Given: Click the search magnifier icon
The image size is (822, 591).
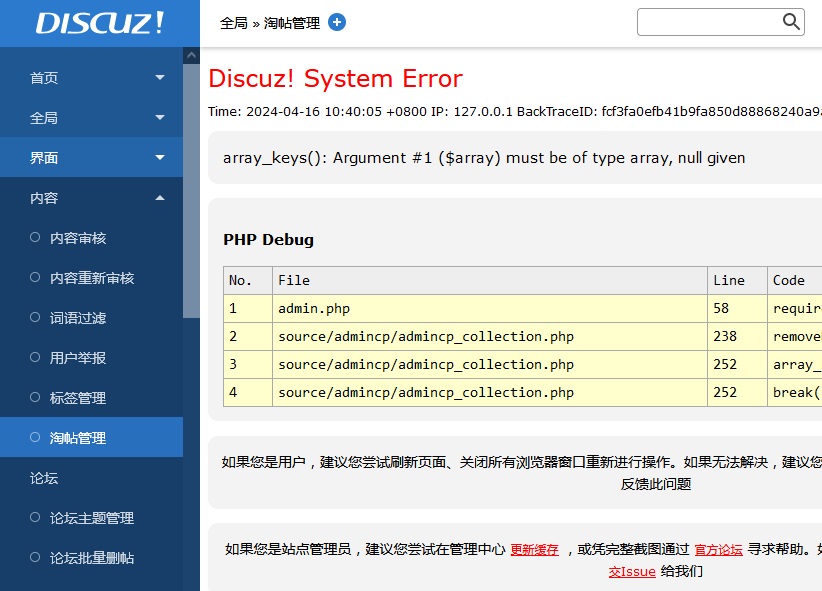Looking at the screenshot, I should click(x=791, y=22).
